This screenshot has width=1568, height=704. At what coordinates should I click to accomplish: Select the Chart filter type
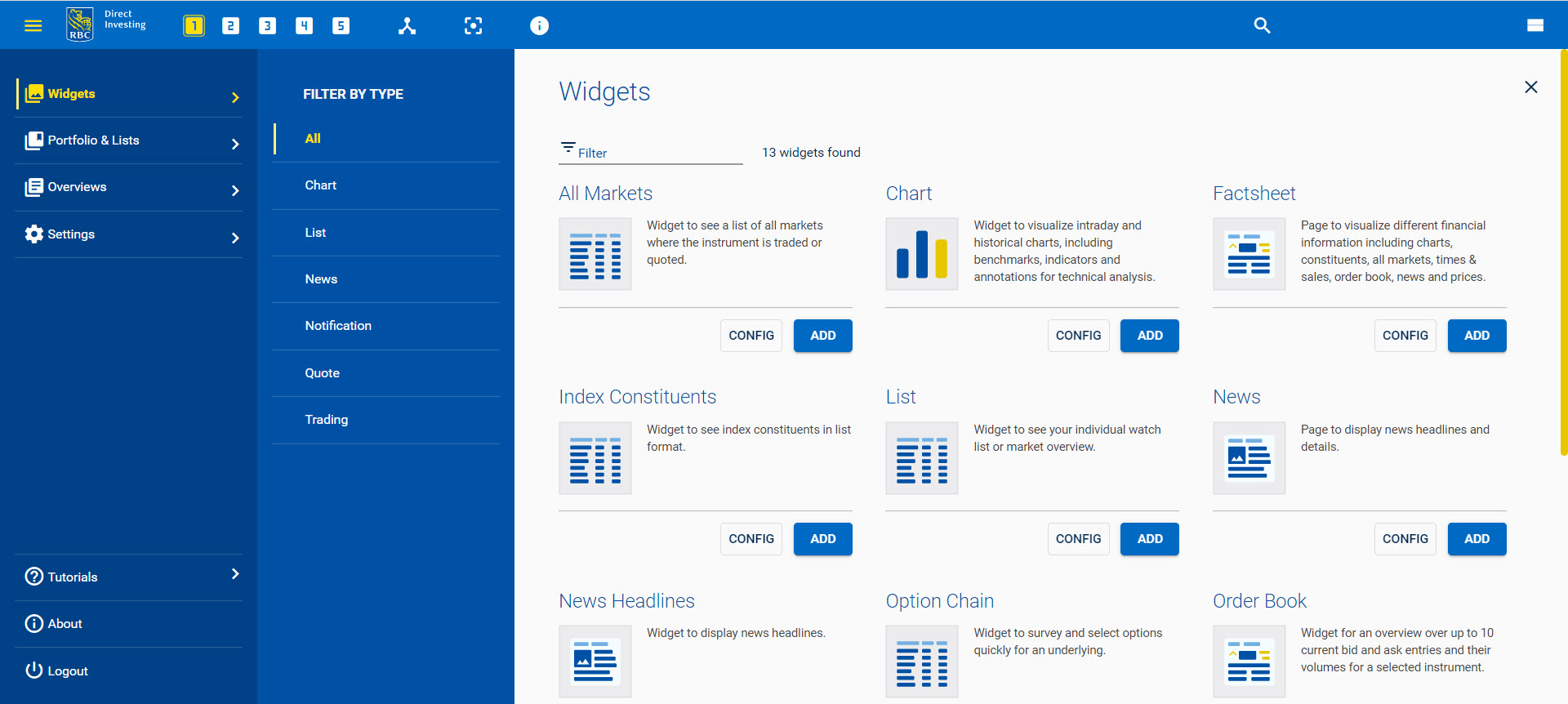coord(321,185)
